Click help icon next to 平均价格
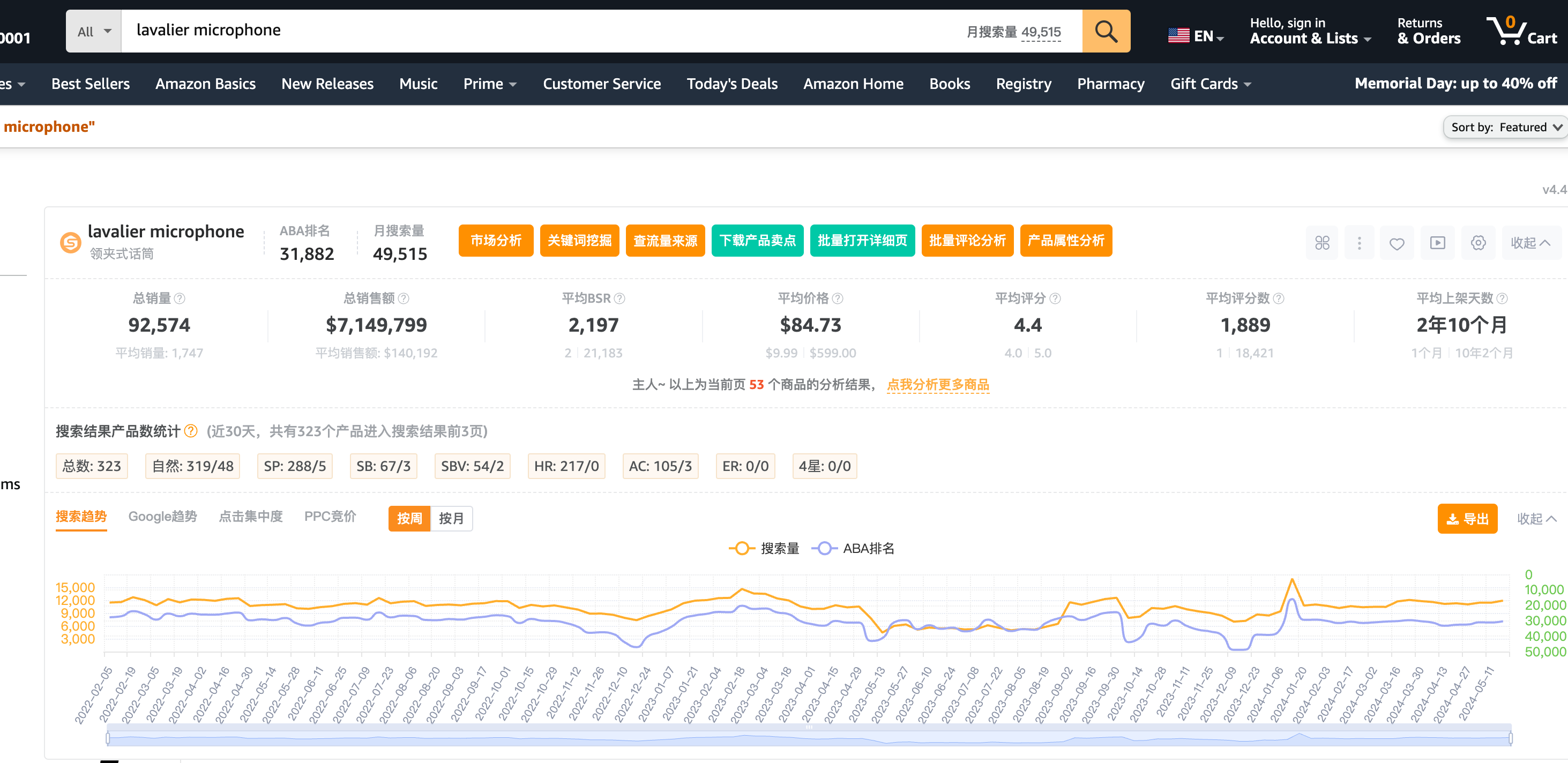This screenshot has width=1568, height=763. (x=838, y=298)
